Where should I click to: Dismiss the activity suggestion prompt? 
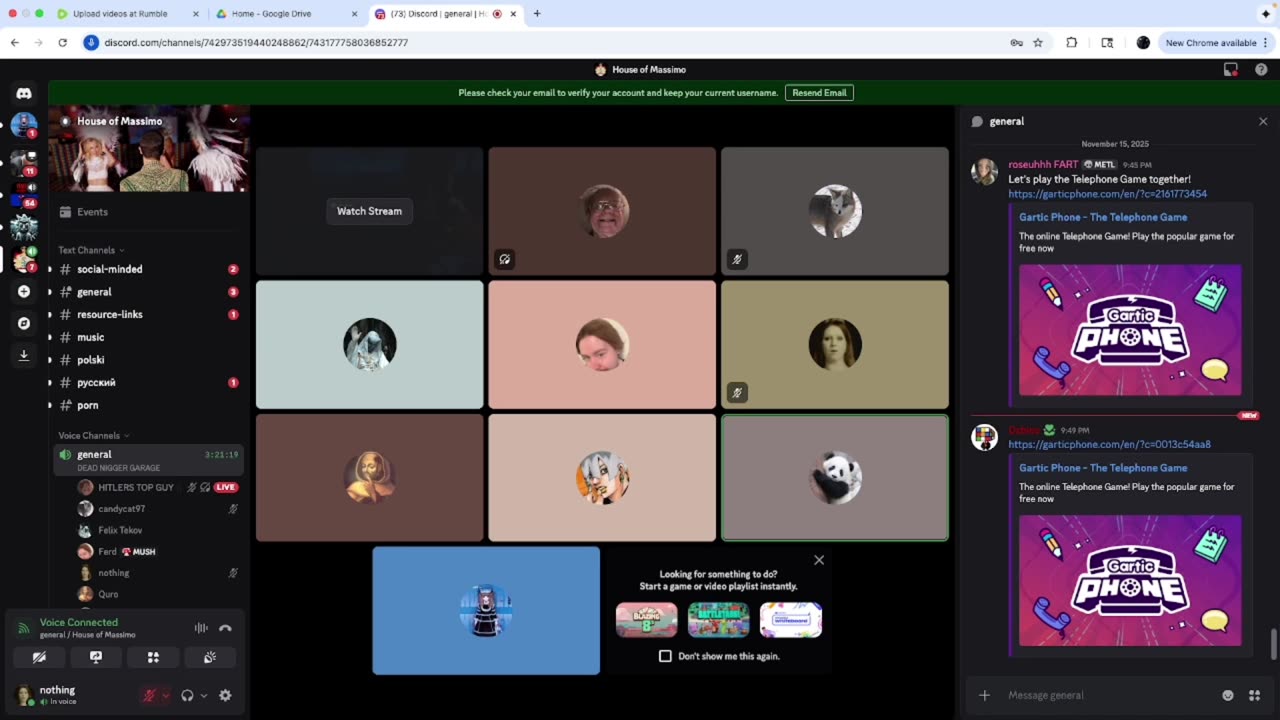819,560
